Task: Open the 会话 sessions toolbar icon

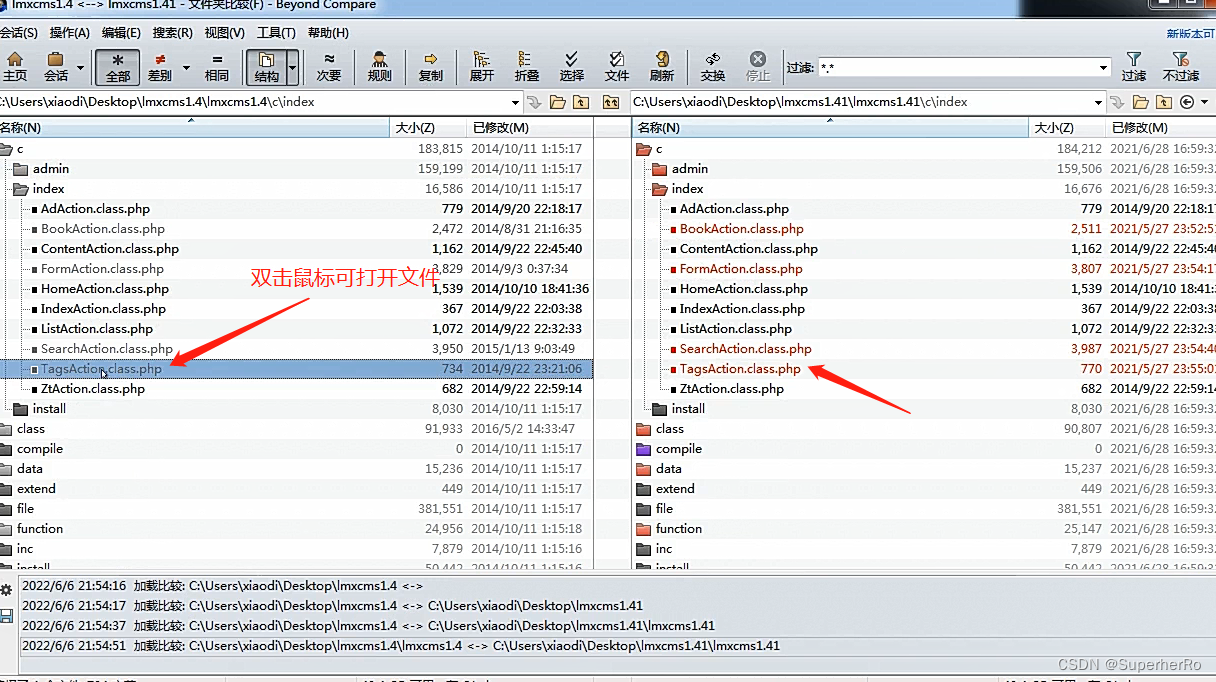Action: pyautogui.click(x=56, y=66)
